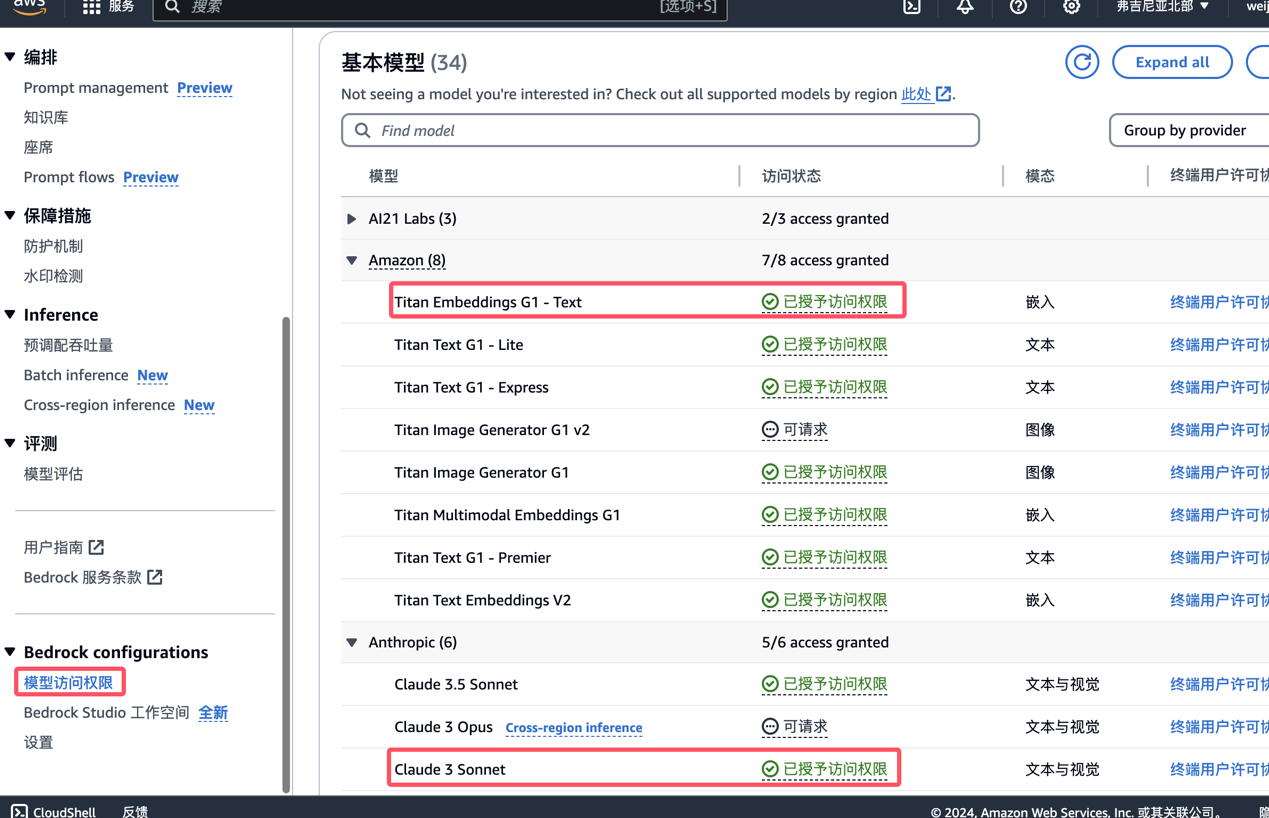This screenshot has height=818, width=1269.
Task: Click the Amazon (8) group label
Action: (x=407, y=260)
